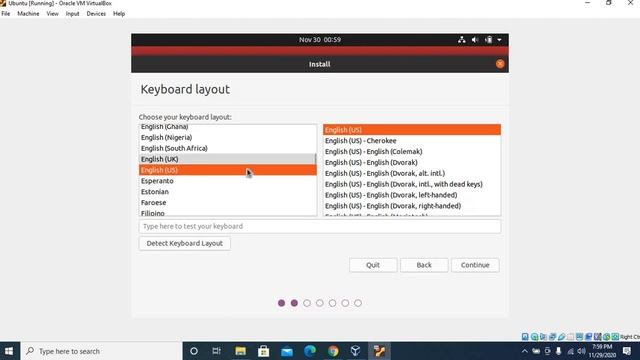Open the VirtualBox View menu
Screen dimensions: 640x360
tap(52, 13)
